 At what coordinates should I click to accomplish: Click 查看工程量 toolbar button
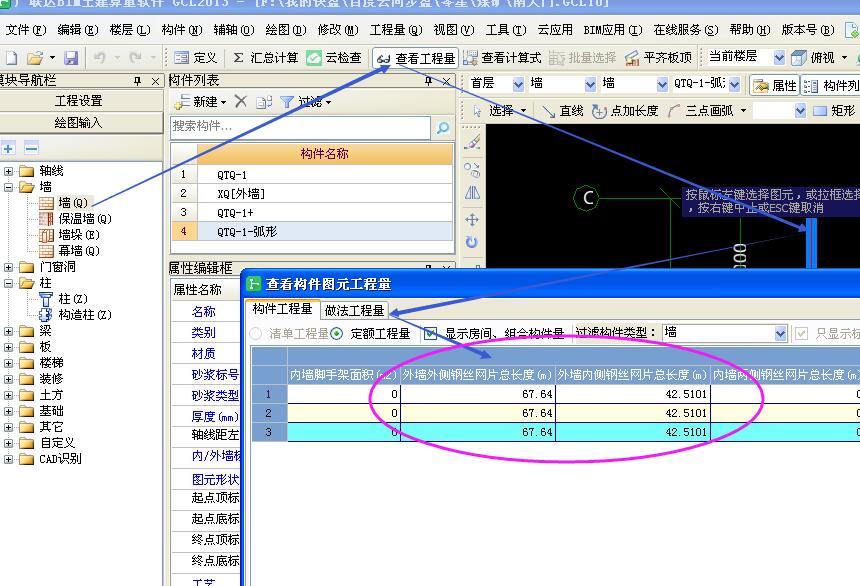click(416, 58)
